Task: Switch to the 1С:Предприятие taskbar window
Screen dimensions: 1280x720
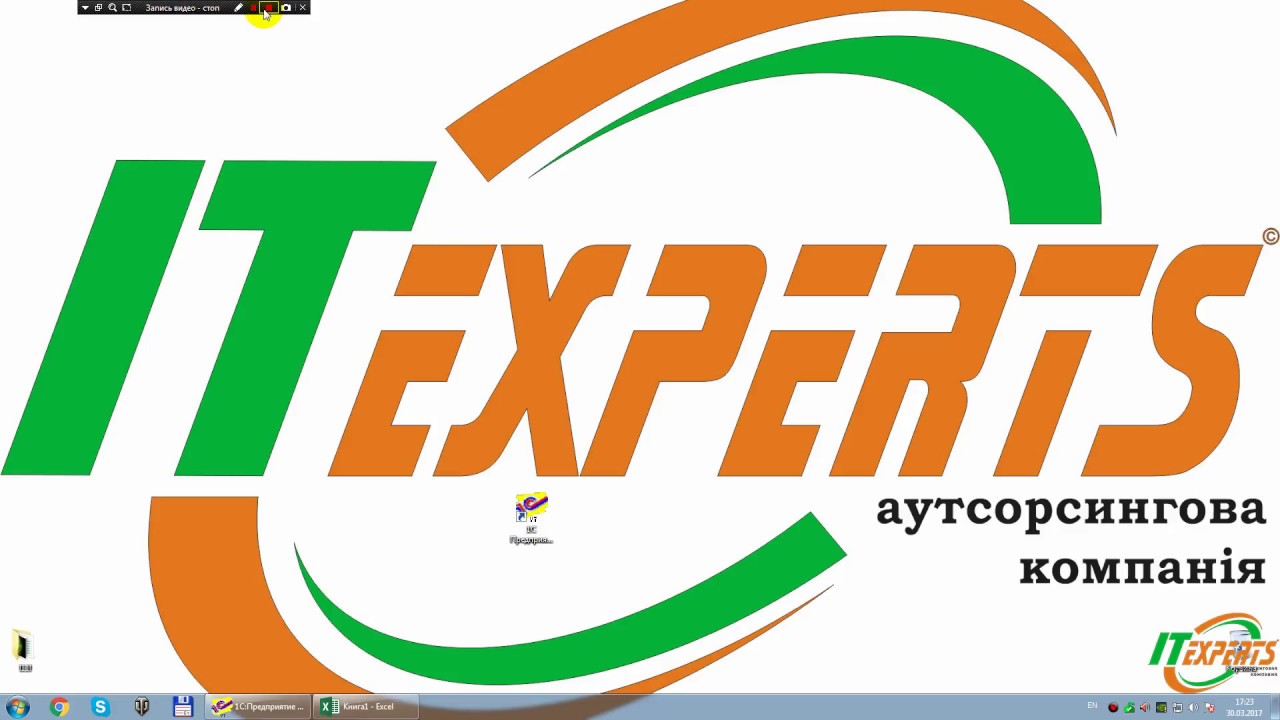Action: [258, 707]
